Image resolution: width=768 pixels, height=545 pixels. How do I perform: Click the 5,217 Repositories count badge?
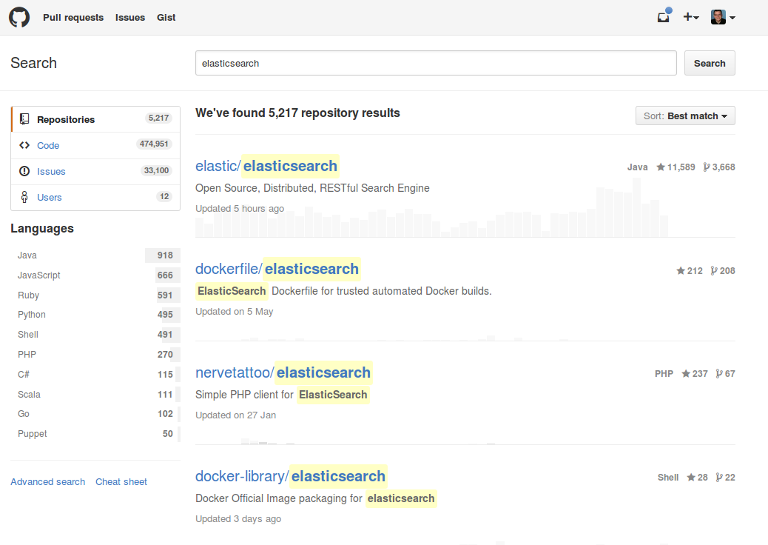(158, 118)
